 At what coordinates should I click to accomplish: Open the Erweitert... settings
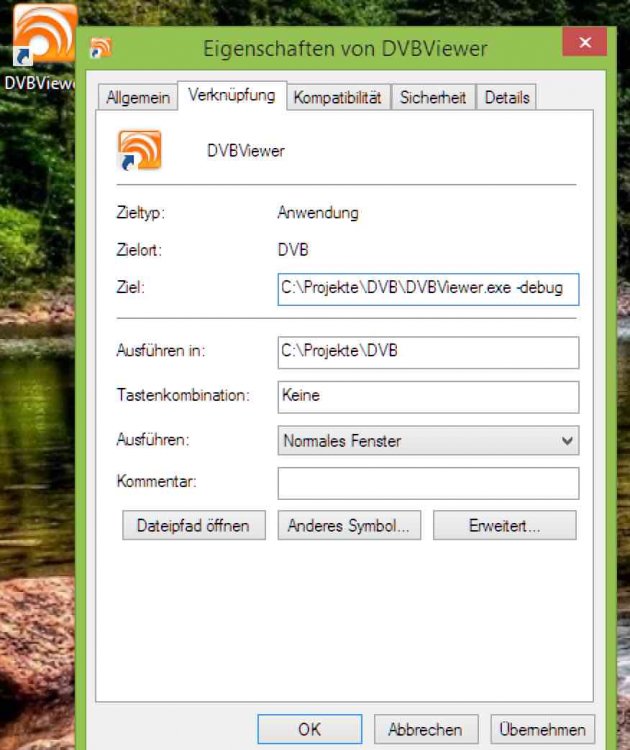[505, 525]
